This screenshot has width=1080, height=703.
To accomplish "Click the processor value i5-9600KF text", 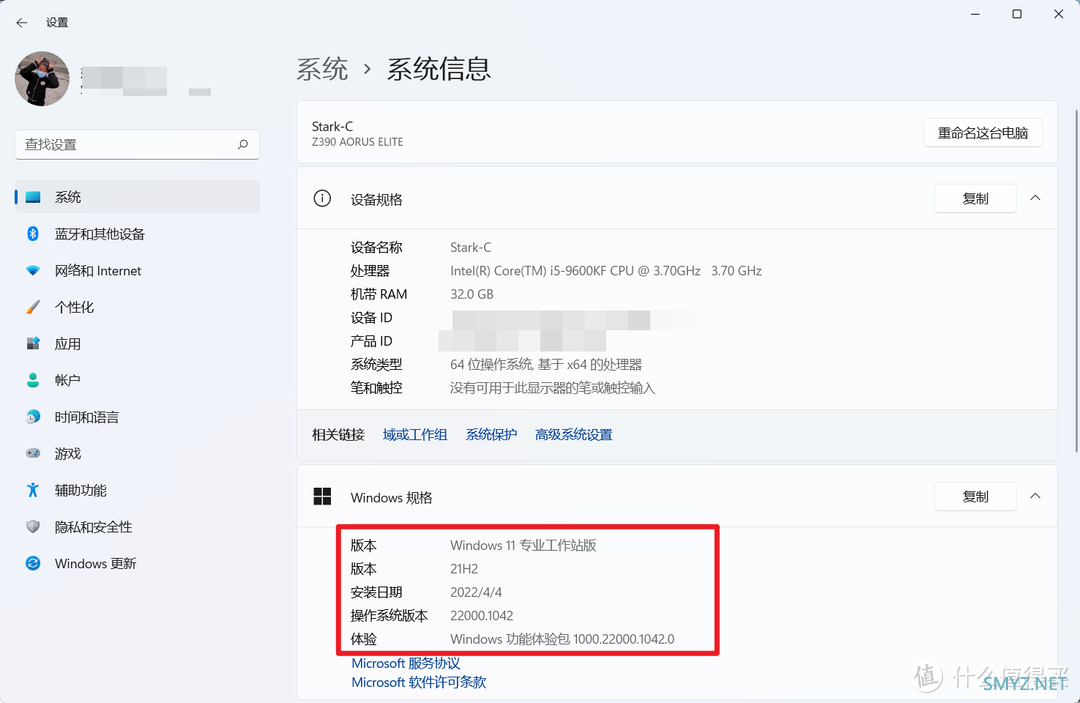I will click(x=606, y=271).
